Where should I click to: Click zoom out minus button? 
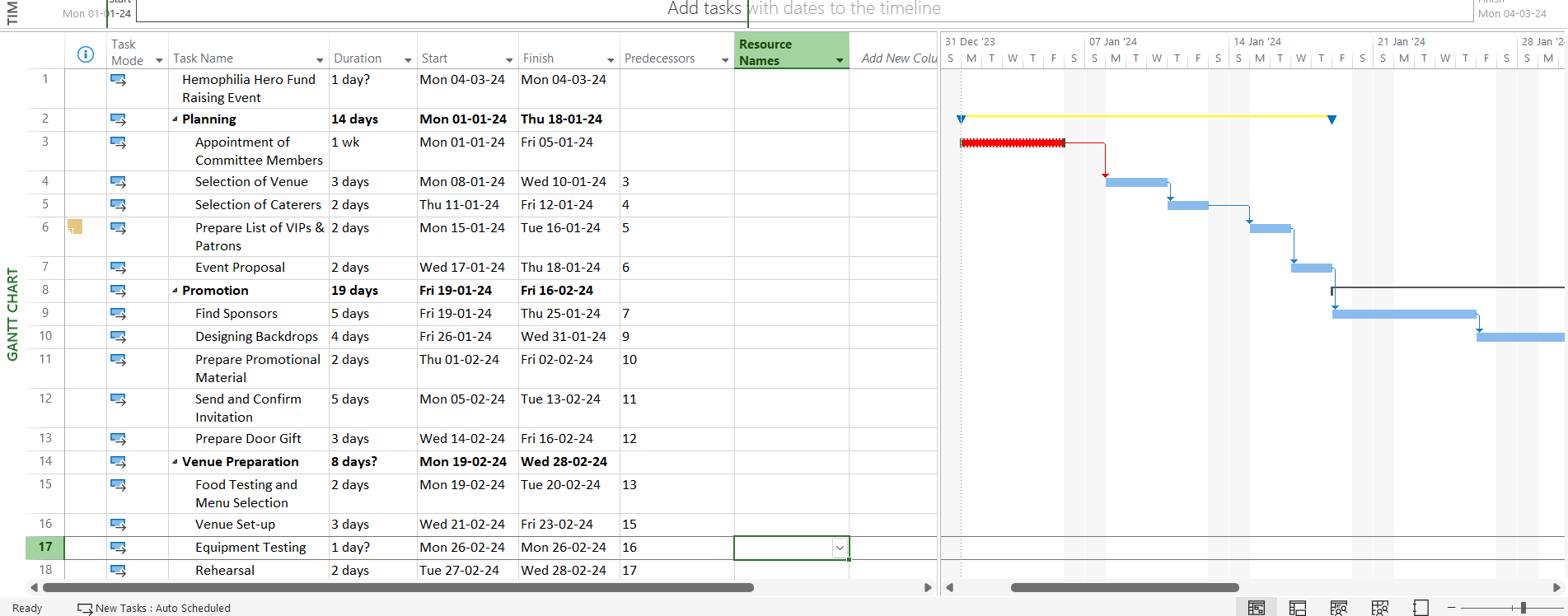[x=1452, y=608]
